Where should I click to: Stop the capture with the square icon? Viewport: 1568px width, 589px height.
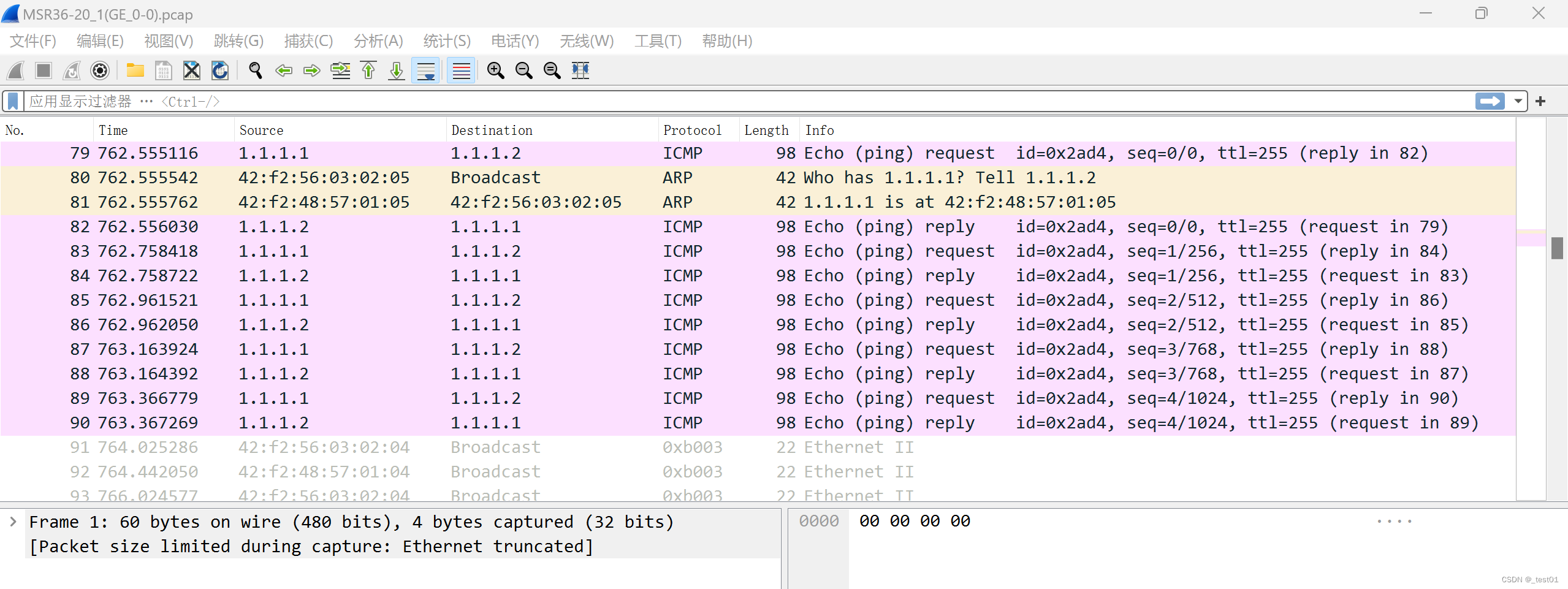[44, 70]
